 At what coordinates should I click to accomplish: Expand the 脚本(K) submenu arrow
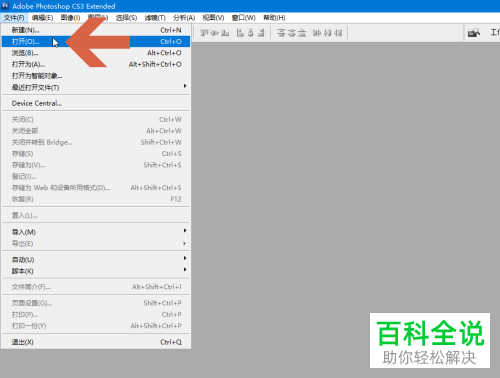click(x=185, y=270)
